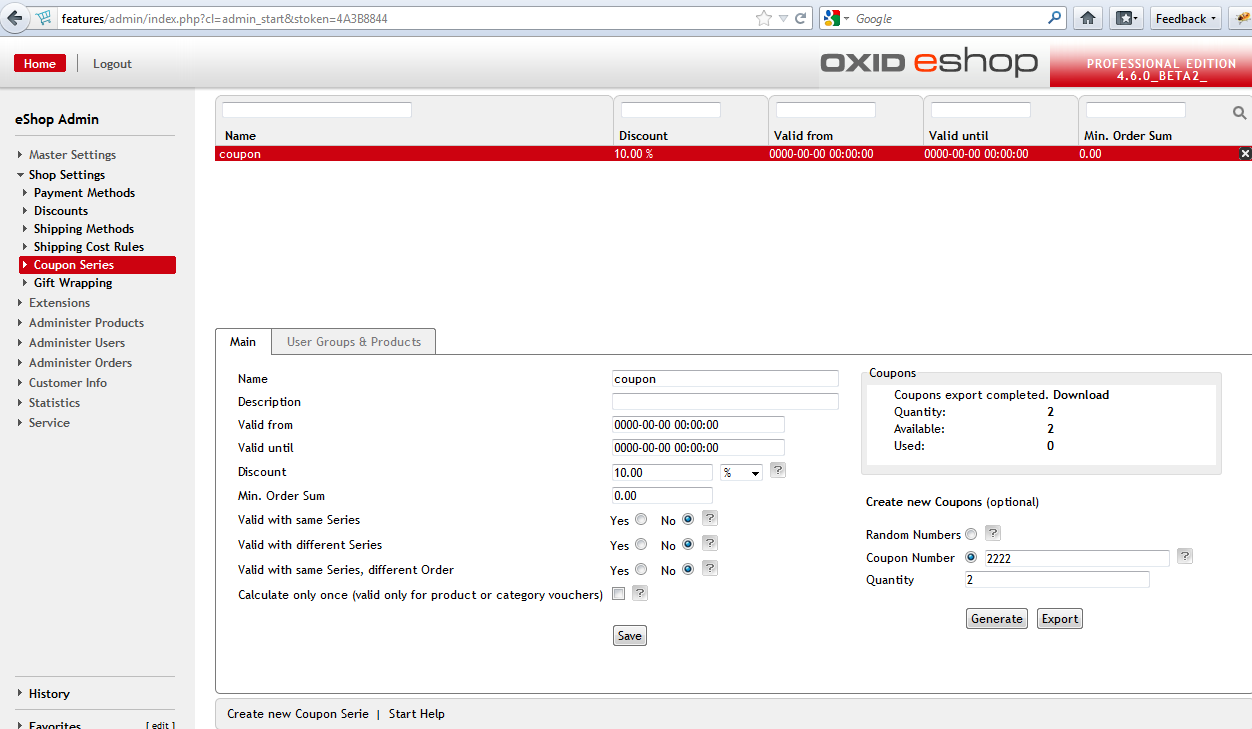
Task: Expand Master Settings in sidebar
Action: (x=72, y=155)
